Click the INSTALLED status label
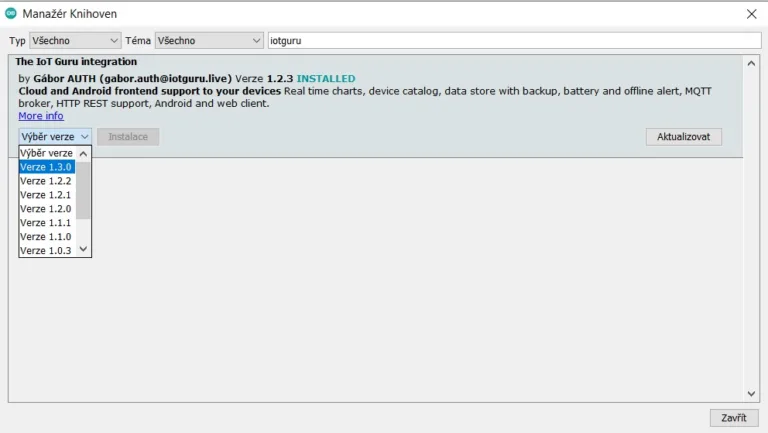 (326, 79)
